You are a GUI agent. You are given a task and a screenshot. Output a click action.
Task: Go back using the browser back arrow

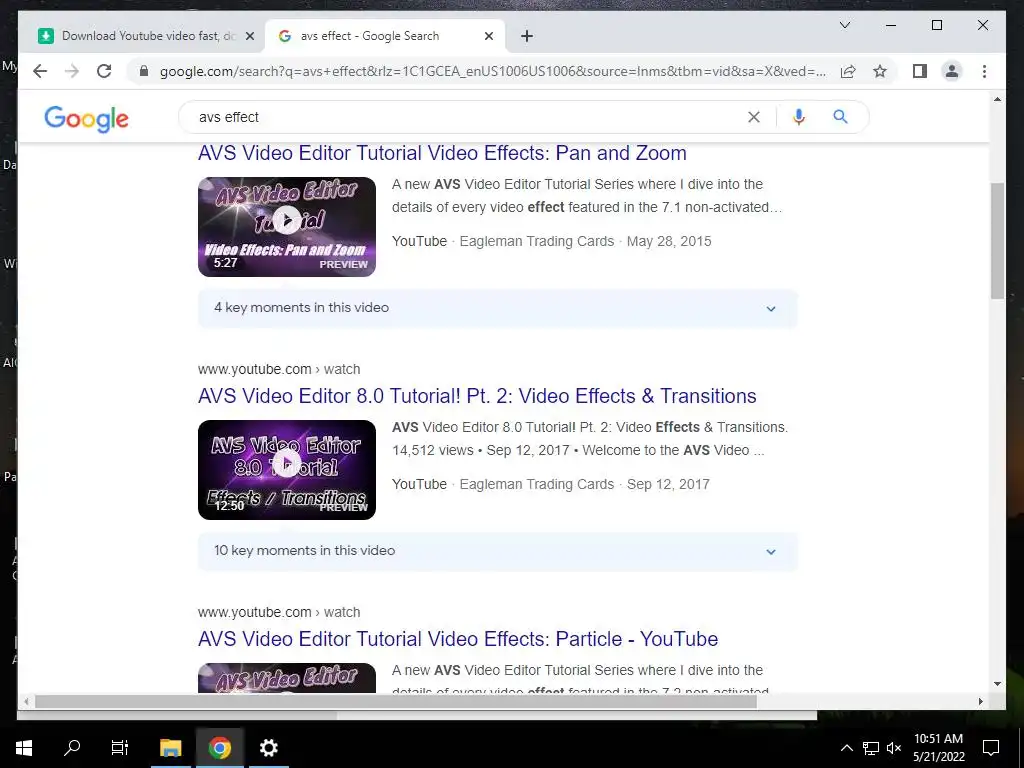(x=40, y=71)
